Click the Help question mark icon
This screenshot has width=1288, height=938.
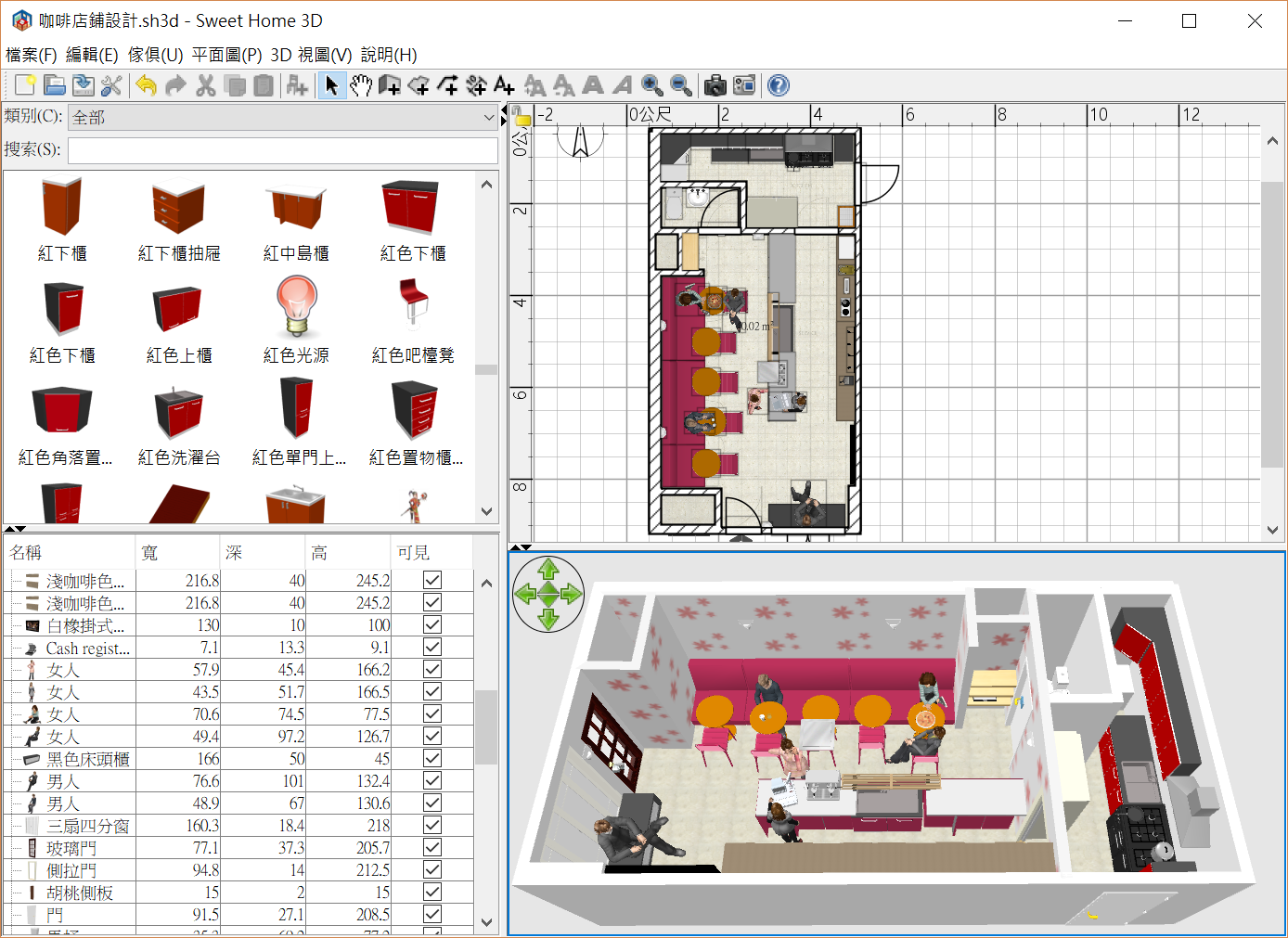click(x=779, y=85)
